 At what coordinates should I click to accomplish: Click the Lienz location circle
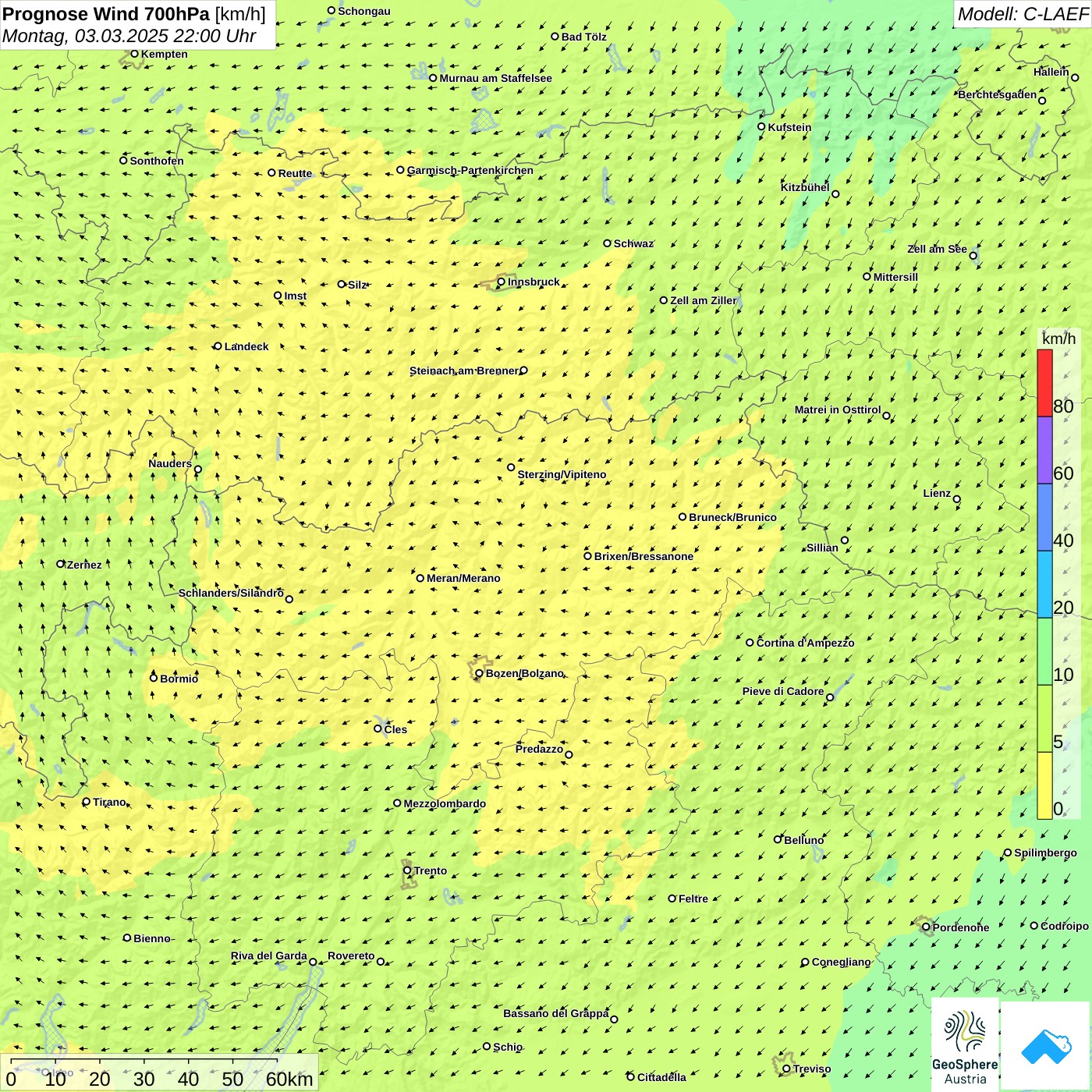[957, 499]
